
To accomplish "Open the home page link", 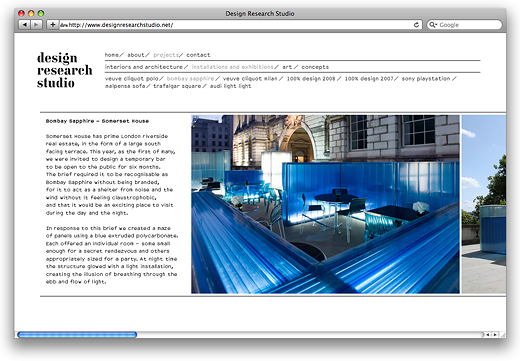I will [x=112, y=55].
